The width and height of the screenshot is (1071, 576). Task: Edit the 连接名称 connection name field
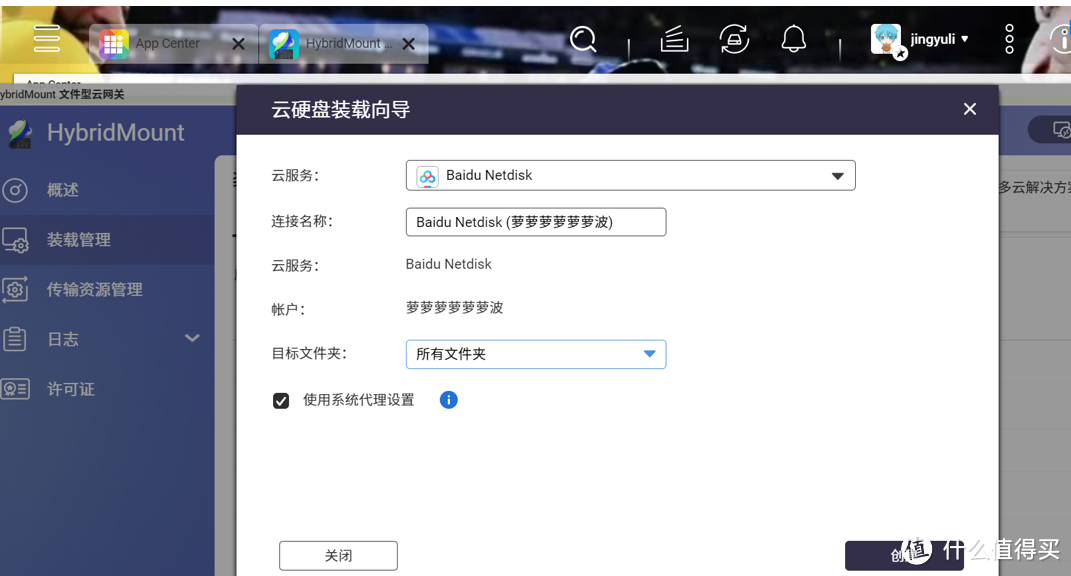pyautogui.click(x=535, y=221)
